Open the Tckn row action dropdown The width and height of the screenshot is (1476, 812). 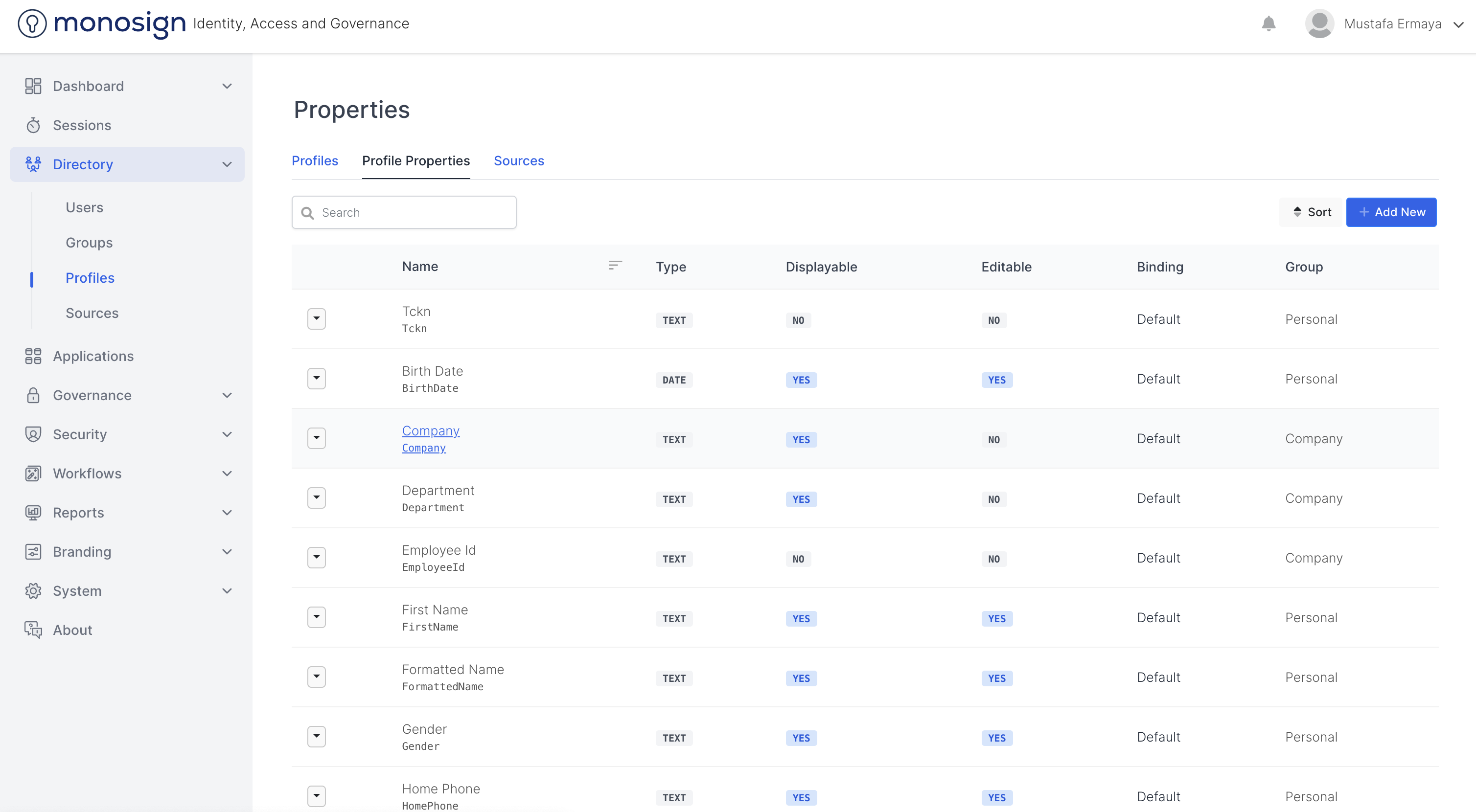[316, 319]
